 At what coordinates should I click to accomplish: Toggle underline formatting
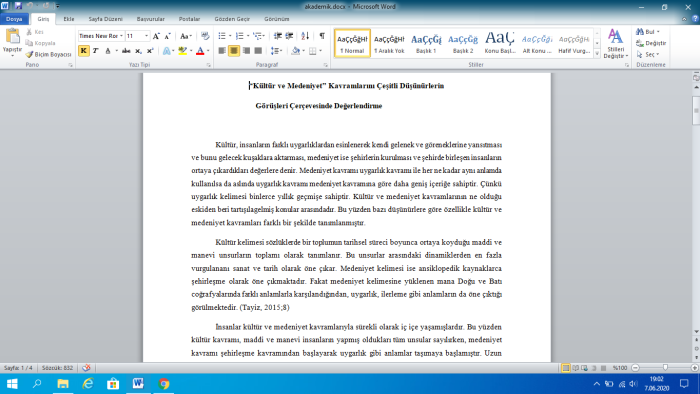[108, 51]
